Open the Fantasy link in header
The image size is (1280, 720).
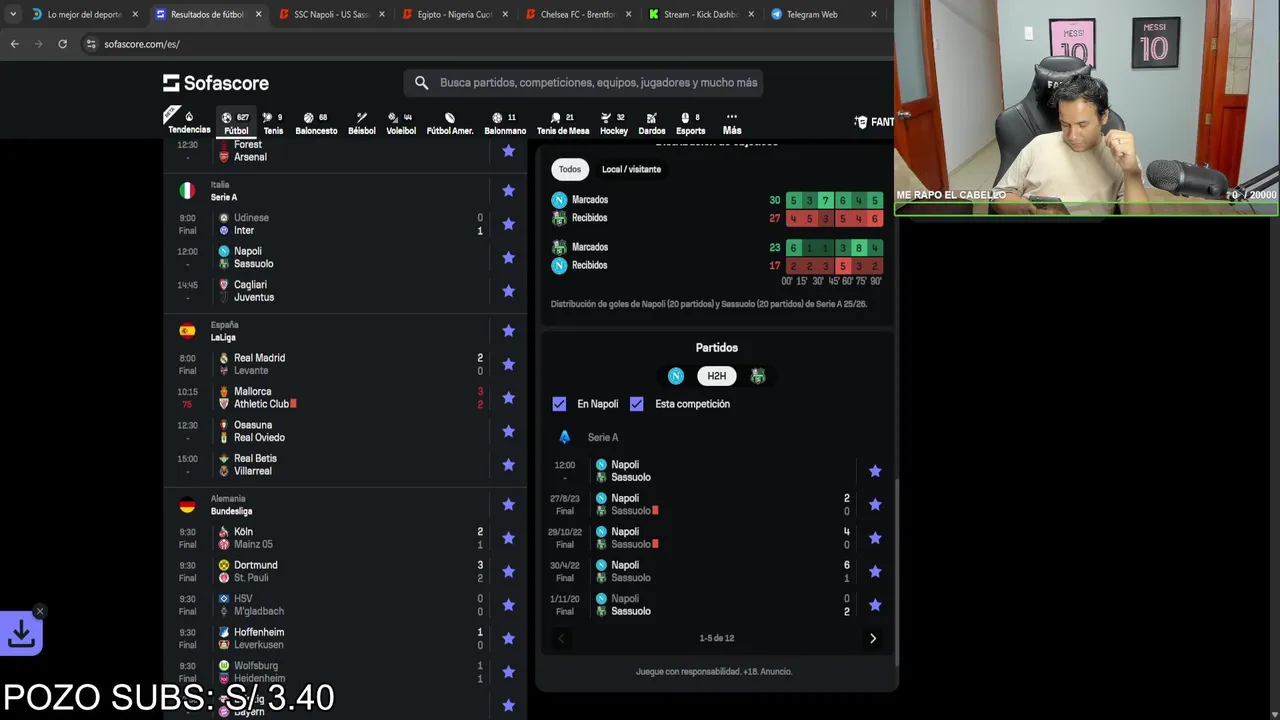874,122
